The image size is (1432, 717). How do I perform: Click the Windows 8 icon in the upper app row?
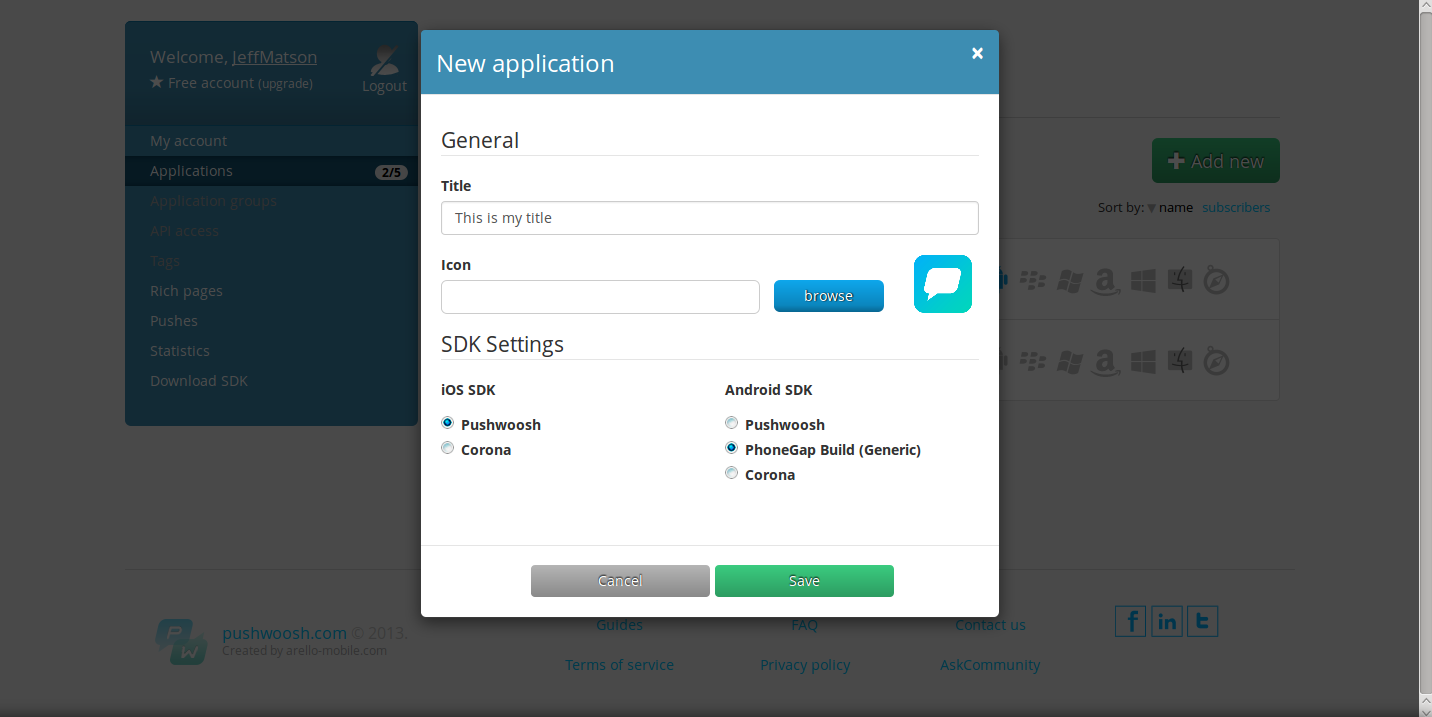[1143, 281]
